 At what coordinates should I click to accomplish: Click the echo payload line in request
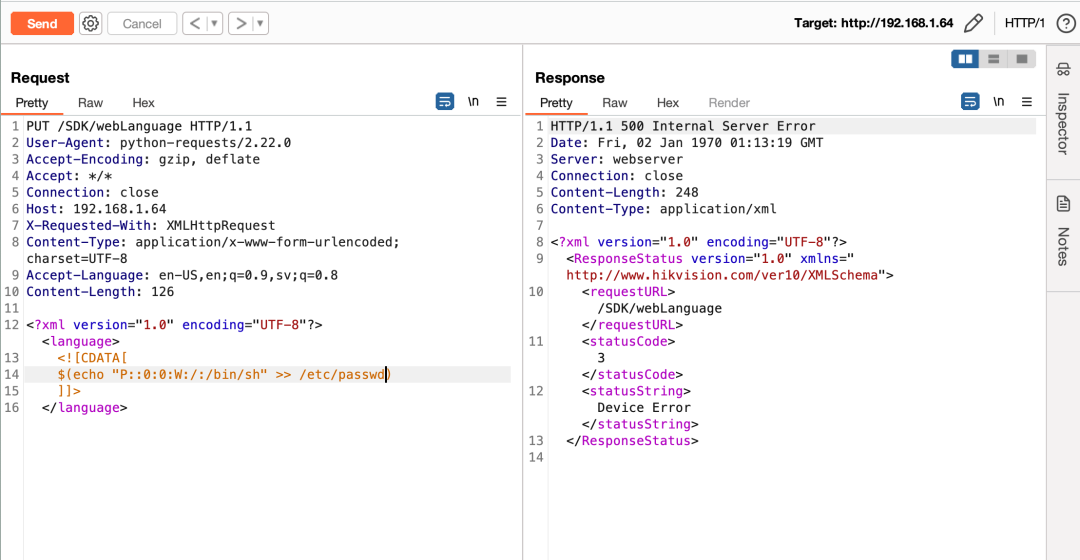224,375
